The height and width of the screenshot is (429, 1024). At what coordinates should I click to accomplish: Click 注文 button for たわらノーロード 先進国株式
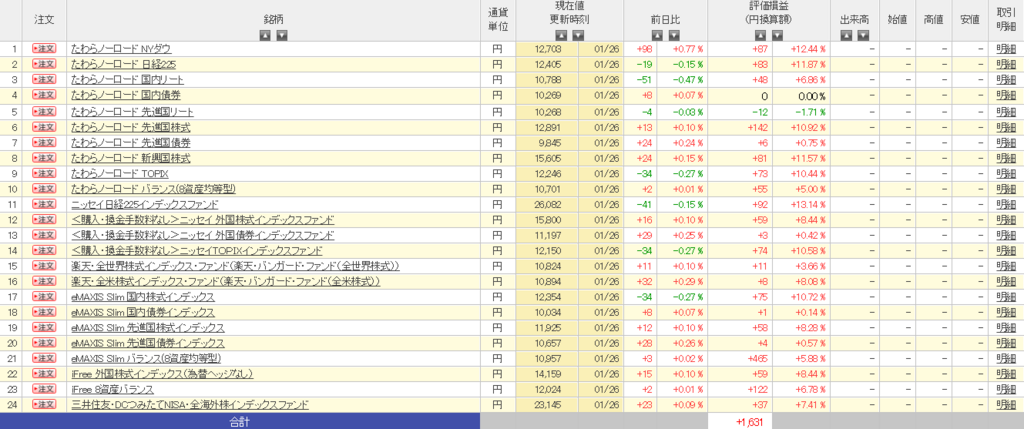44,127
